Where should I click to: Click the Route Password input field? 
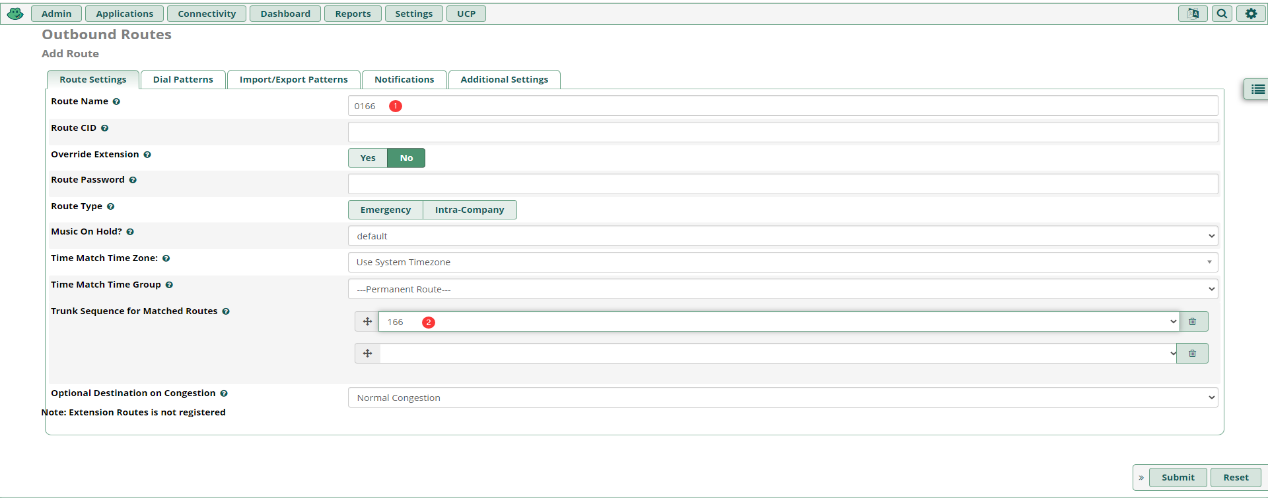783,184
